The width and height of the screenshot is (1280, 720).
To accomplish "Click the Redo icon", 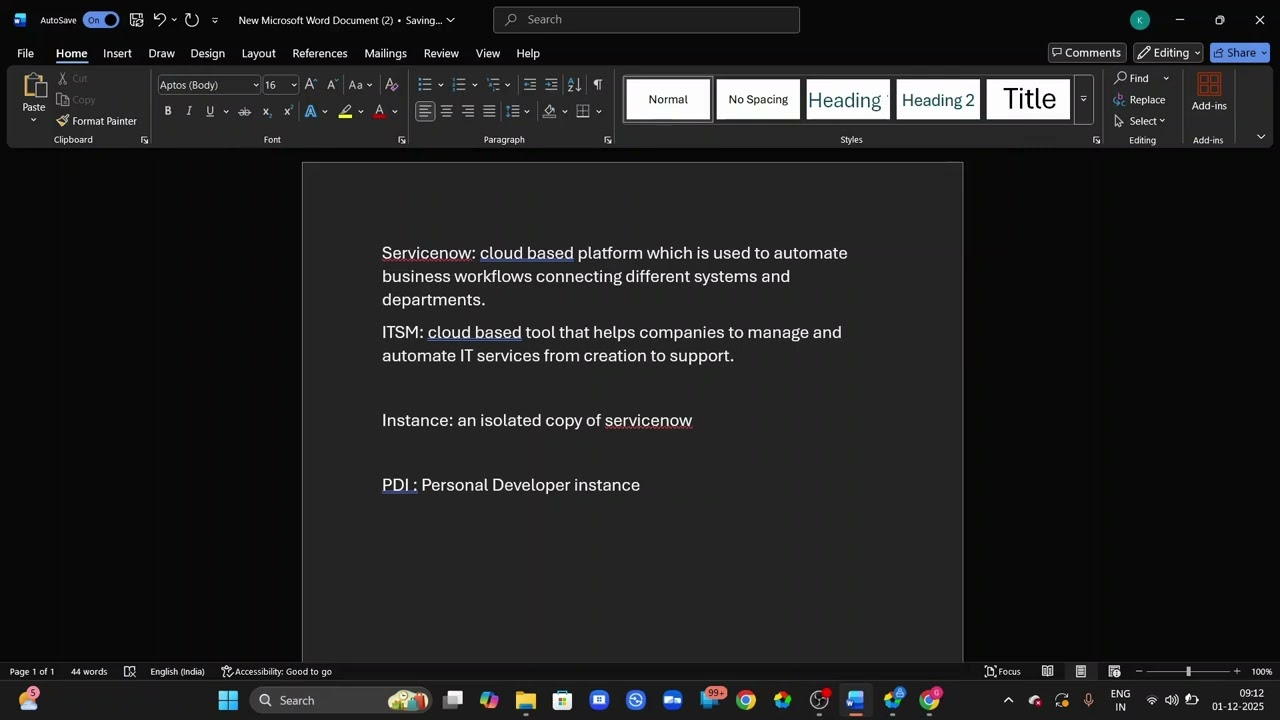I will pos(192,20).
